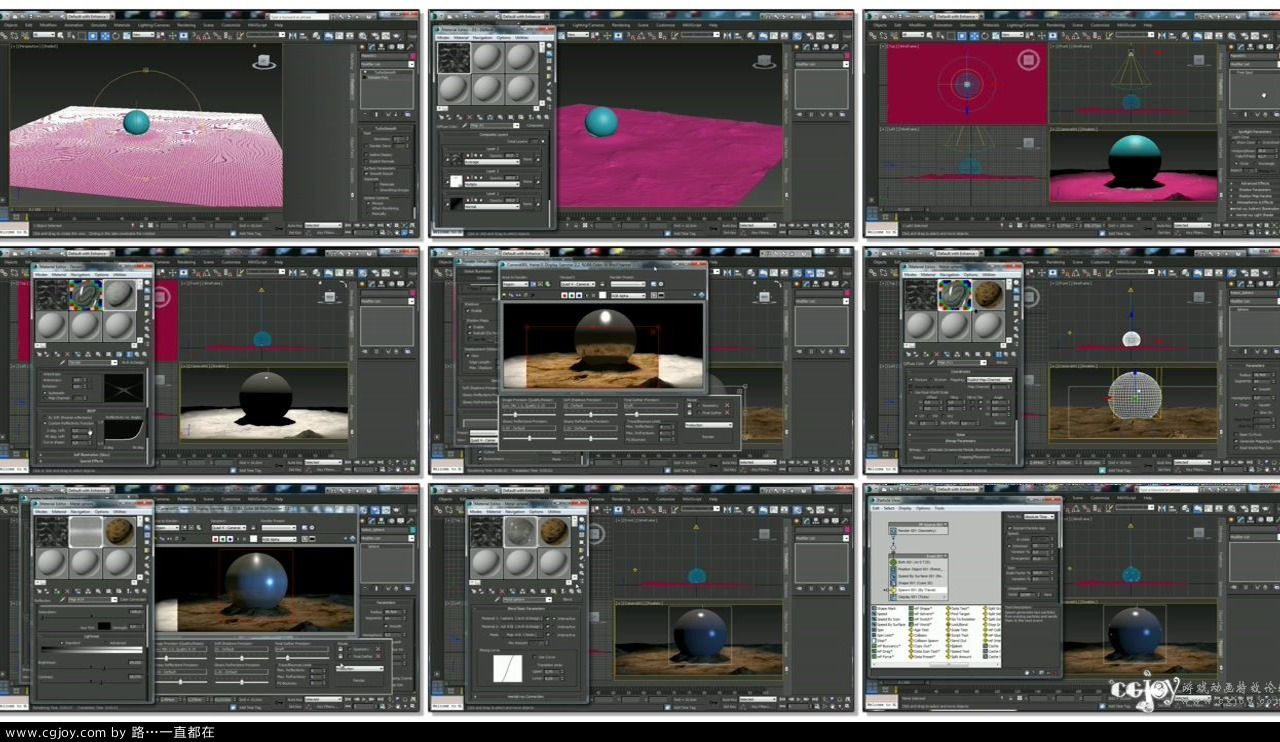Click selection lock icon in wireframe plane status bar

click(141, 225)
